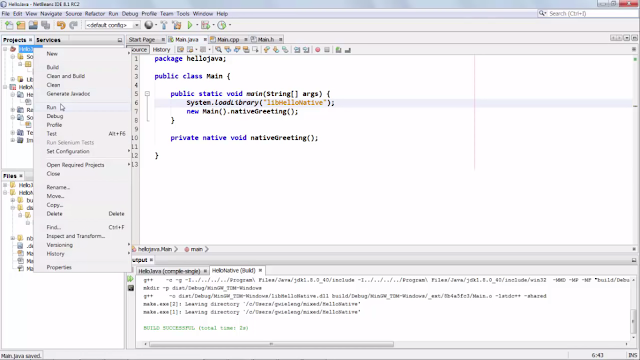Click the green rerun icon in Output panel

pos(130,279)
